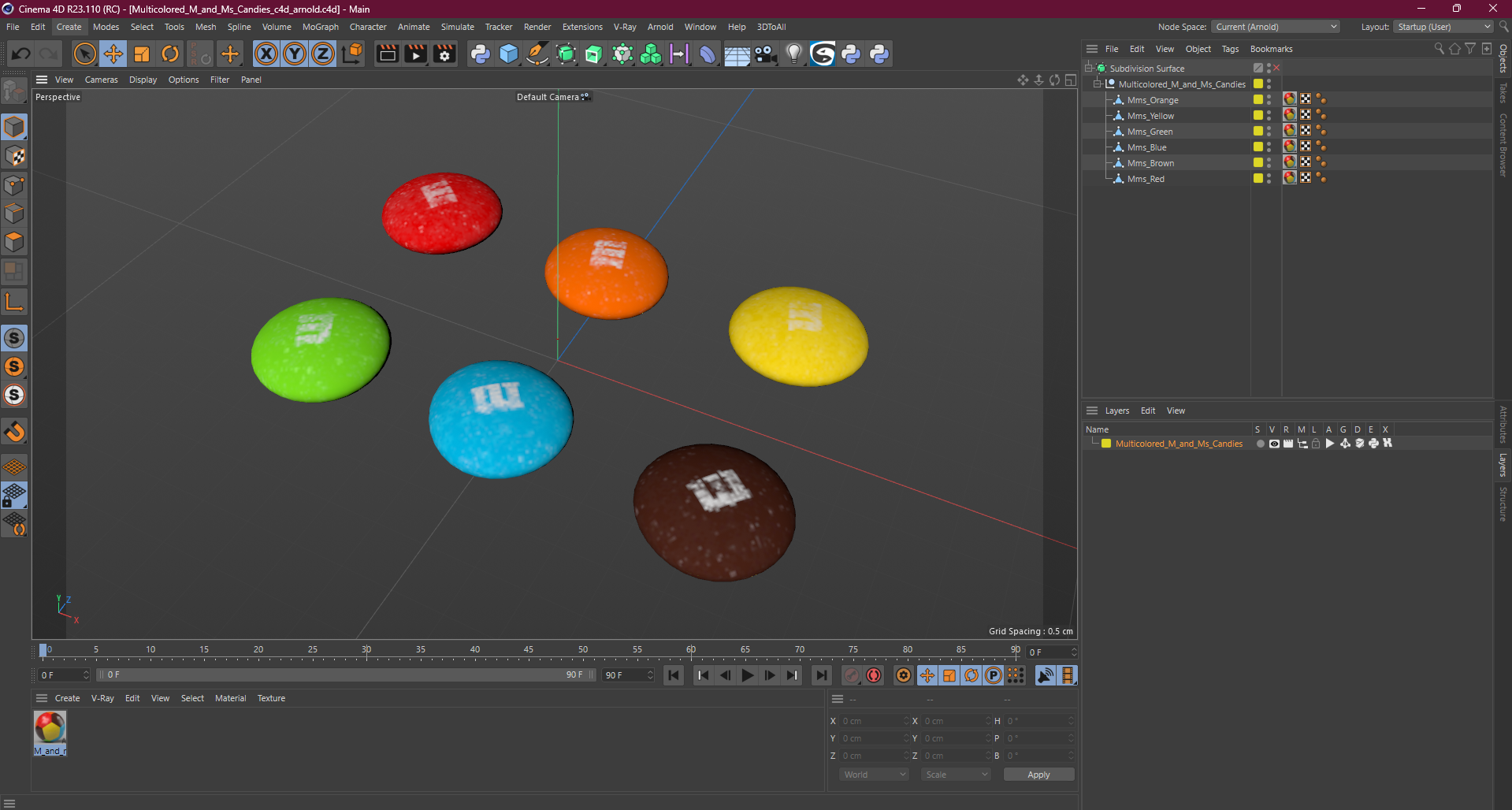This screenshot has height=810, width=1512.
Task: Click Render View clapperboard icon
Action: [x=387, y=54]
